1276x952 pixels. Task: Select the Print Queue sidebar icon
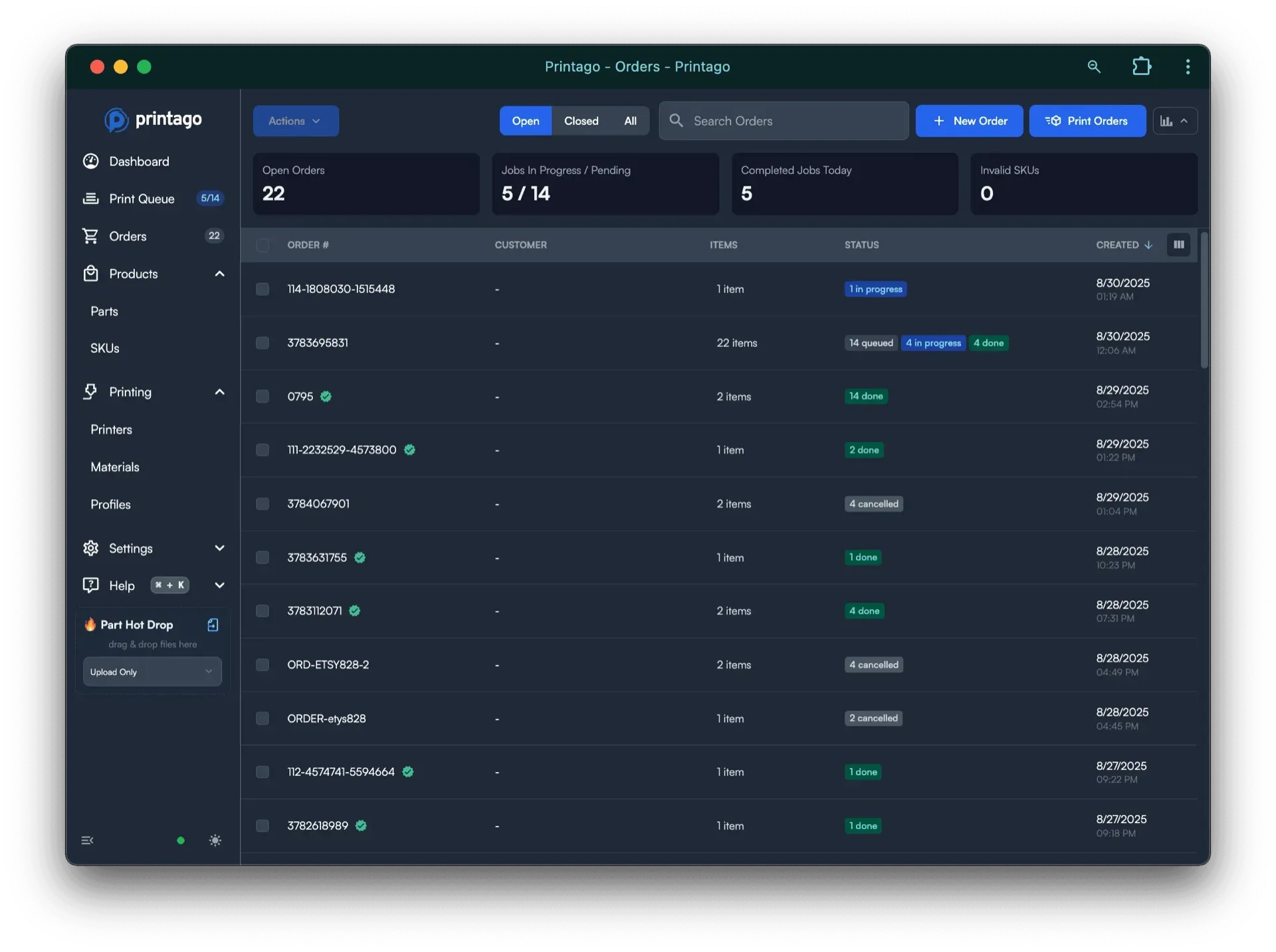[91, 198]
